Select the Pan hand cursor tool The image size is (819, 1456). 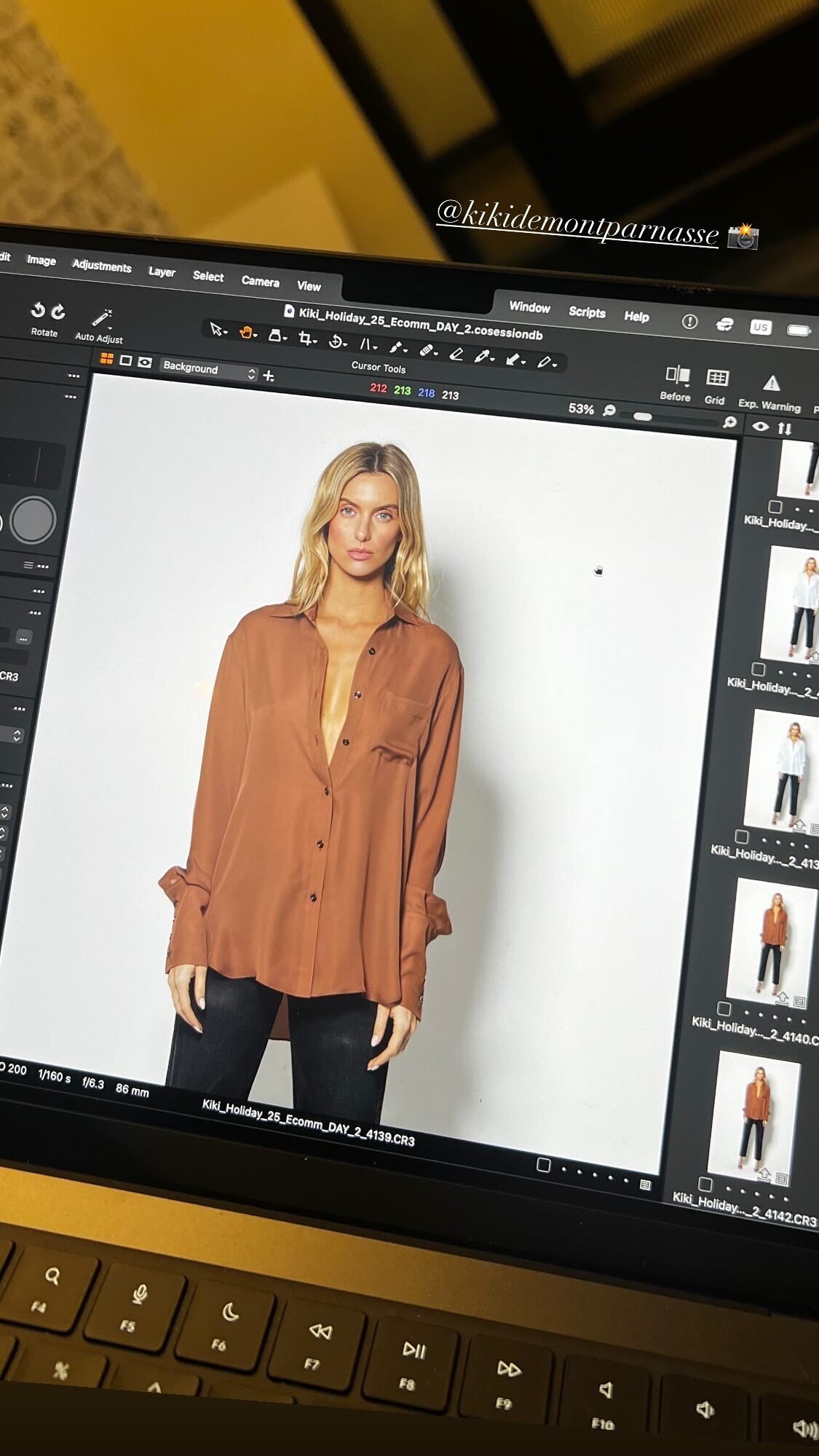246,333
